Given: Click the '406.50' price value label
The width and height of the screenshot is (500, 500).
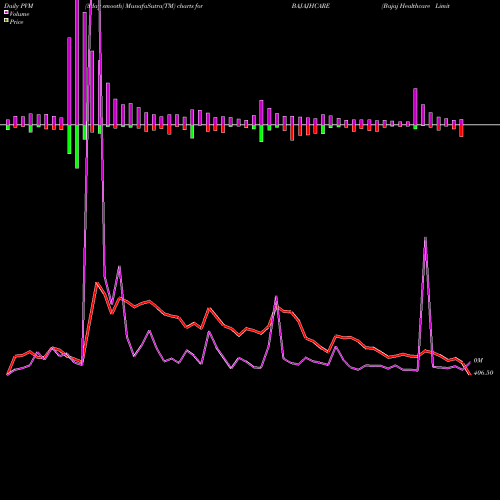Looking at the screenshot, I should [x=483, y=373].
